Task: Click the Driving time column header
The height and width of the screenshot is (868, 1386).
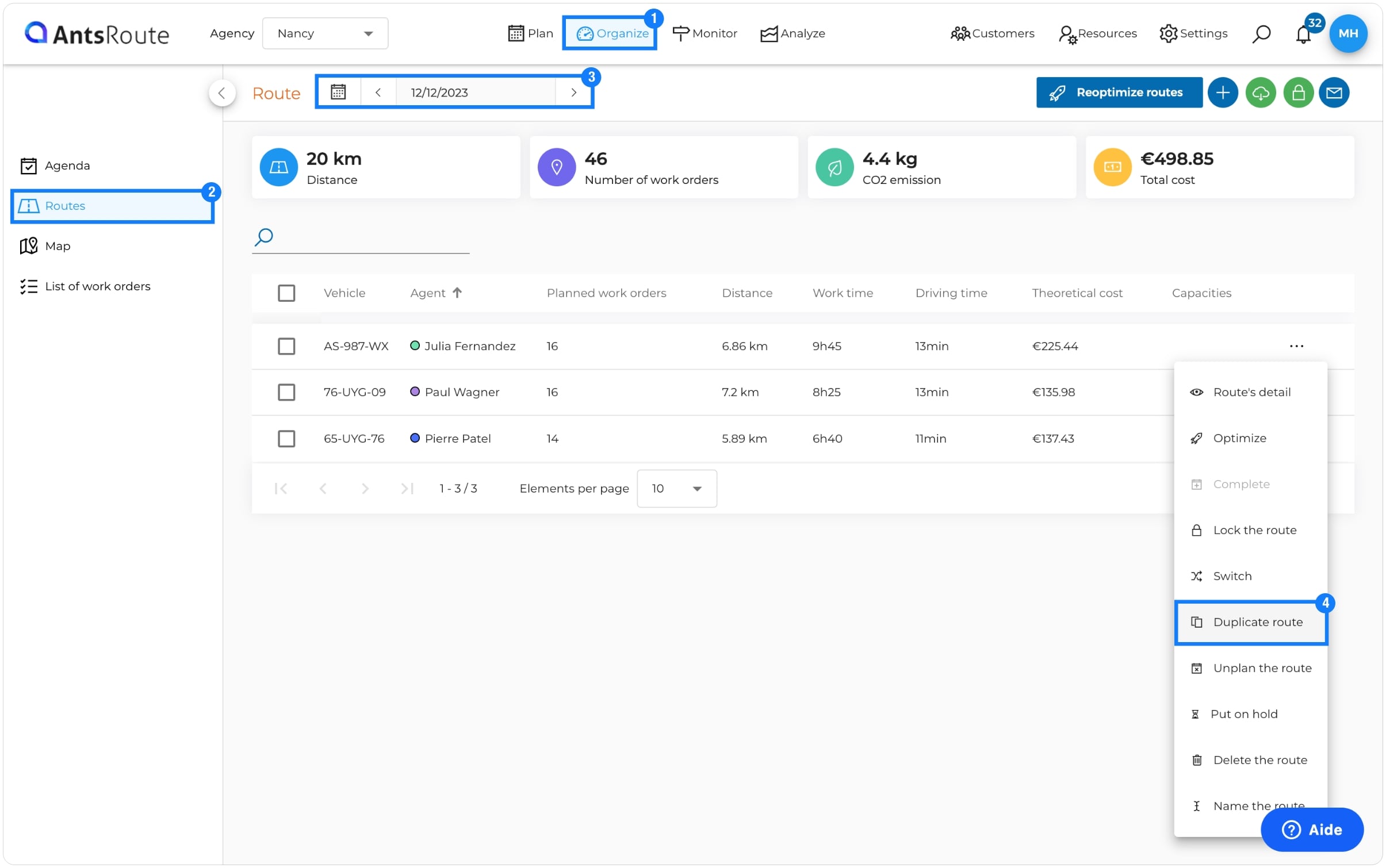Action: [951, 293]
